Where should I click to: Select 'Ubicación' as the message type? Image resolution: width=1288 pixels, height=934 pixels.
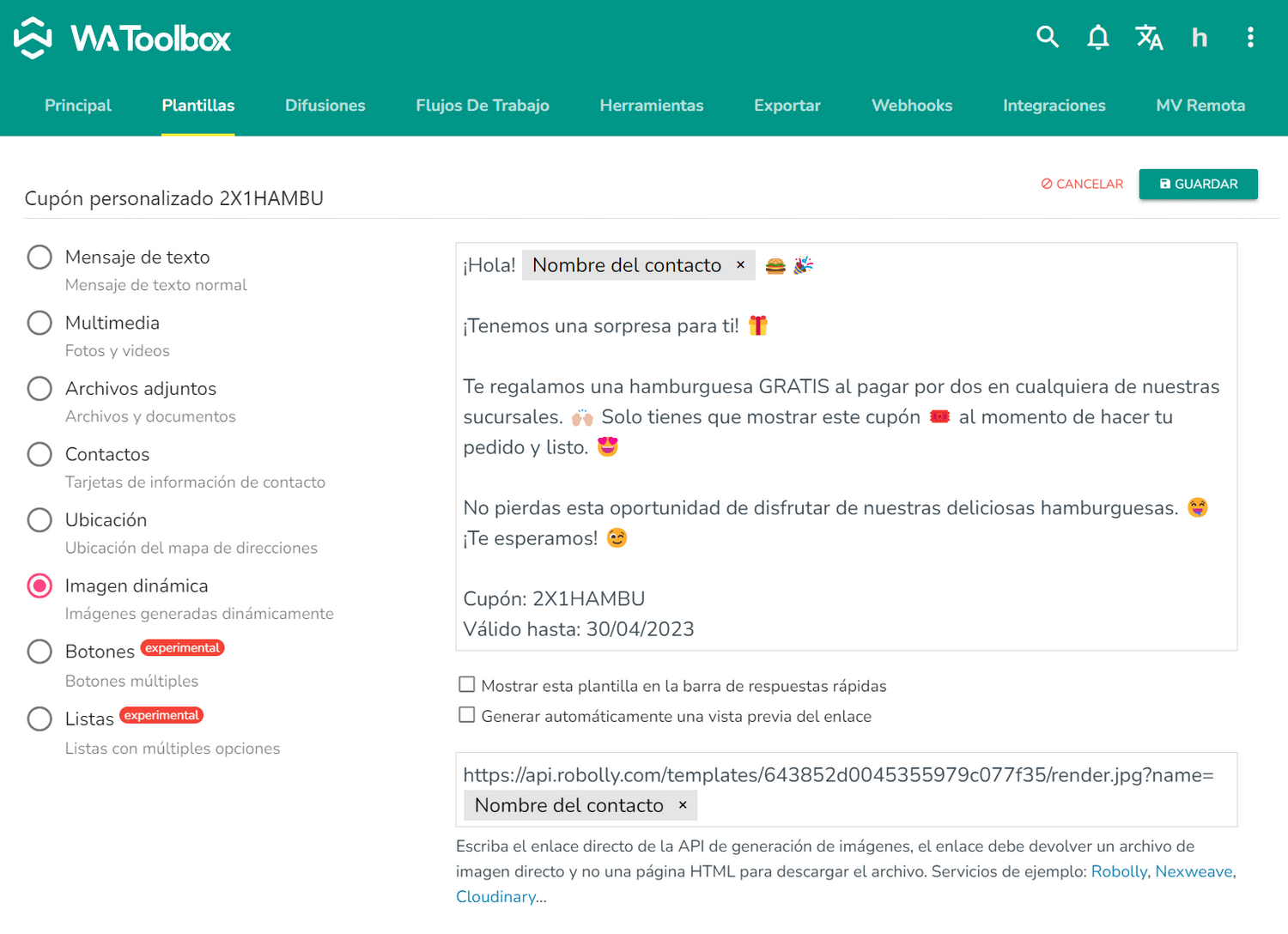39,519
